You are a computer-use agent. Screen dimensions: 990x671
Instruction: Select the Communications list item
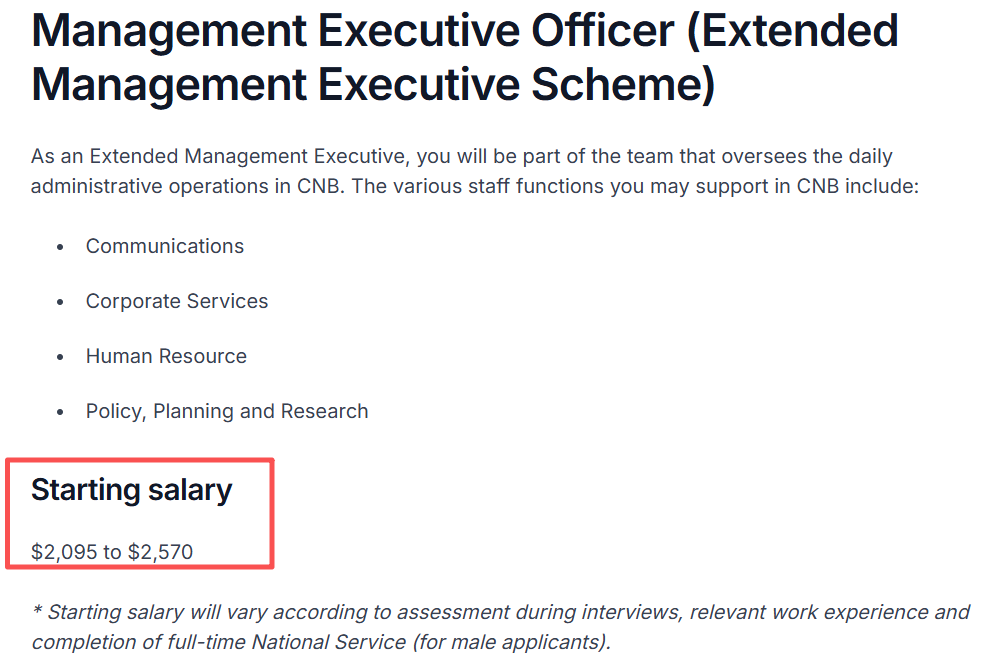pos(165,246)
